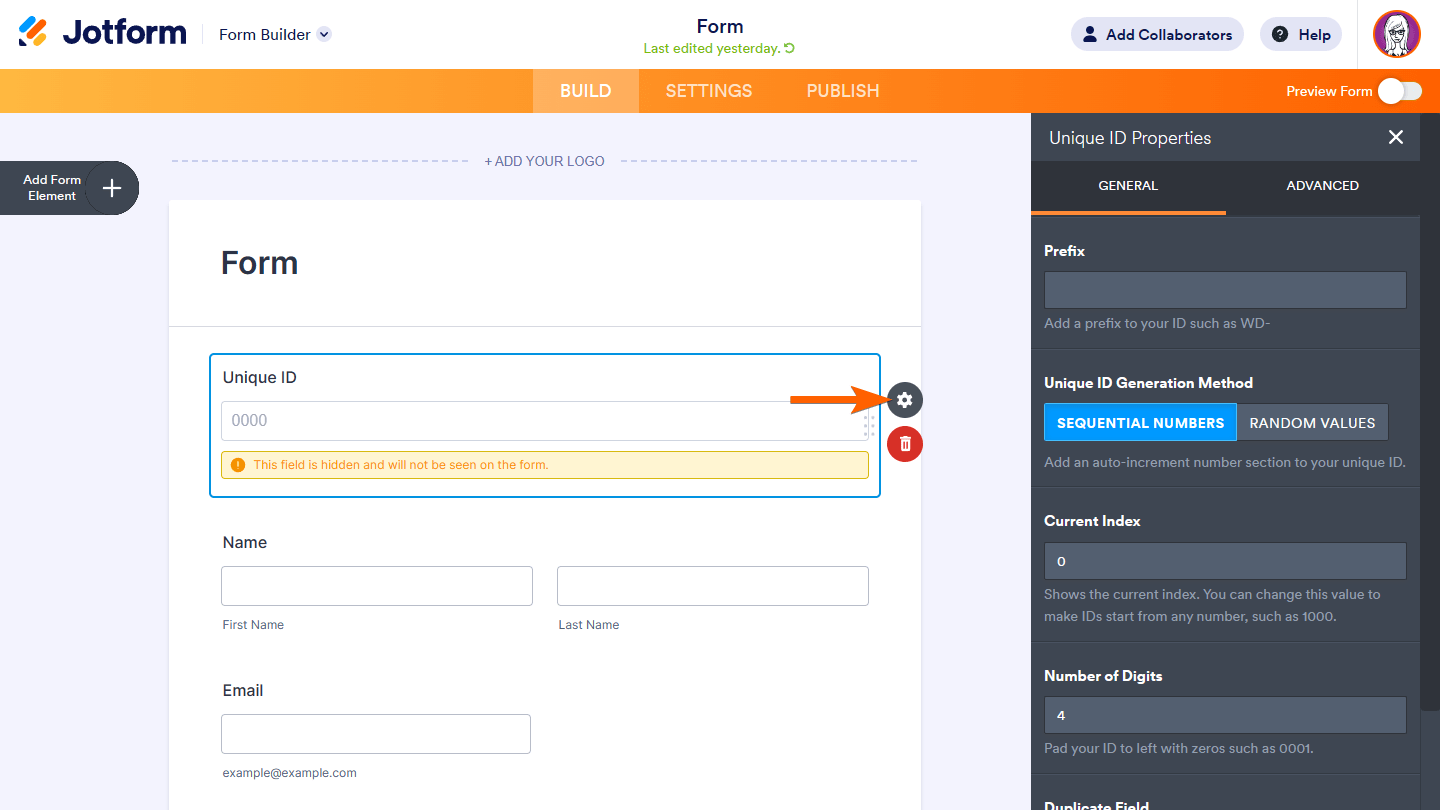This screenshot has width=1440, height=810.
Task: Click the Last Name input box
Action: coord(713,586)
